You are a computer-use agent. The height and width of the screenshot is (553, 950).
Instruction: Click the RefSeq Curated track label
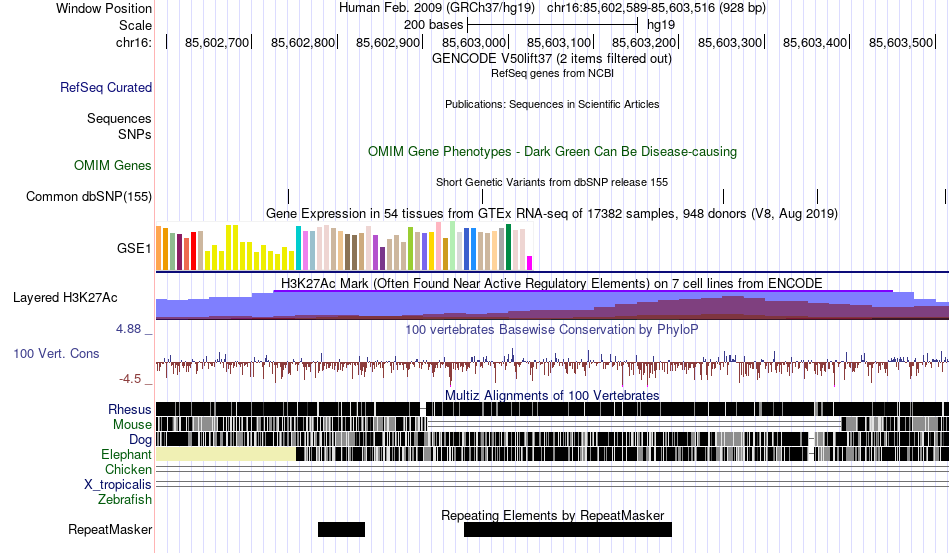[106, 87]
